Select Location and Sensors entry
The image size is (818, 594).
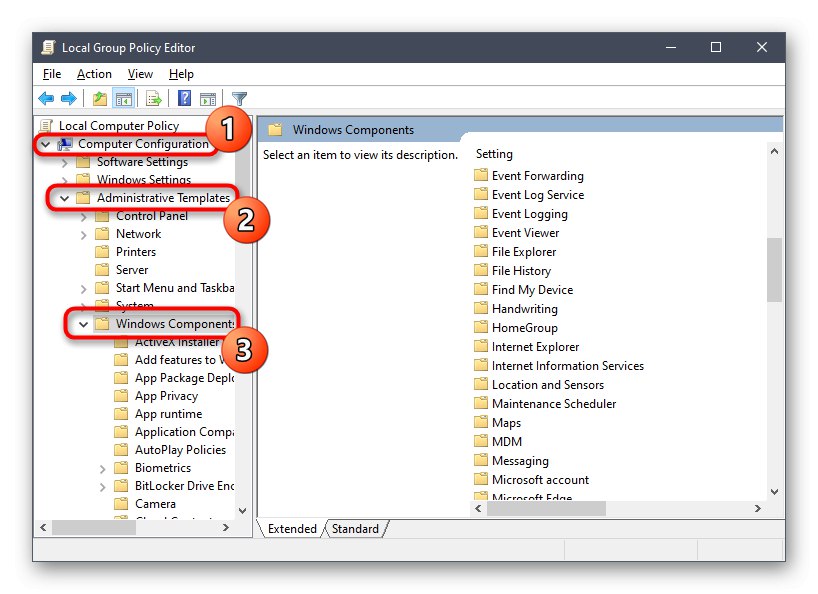click(548, 384)
